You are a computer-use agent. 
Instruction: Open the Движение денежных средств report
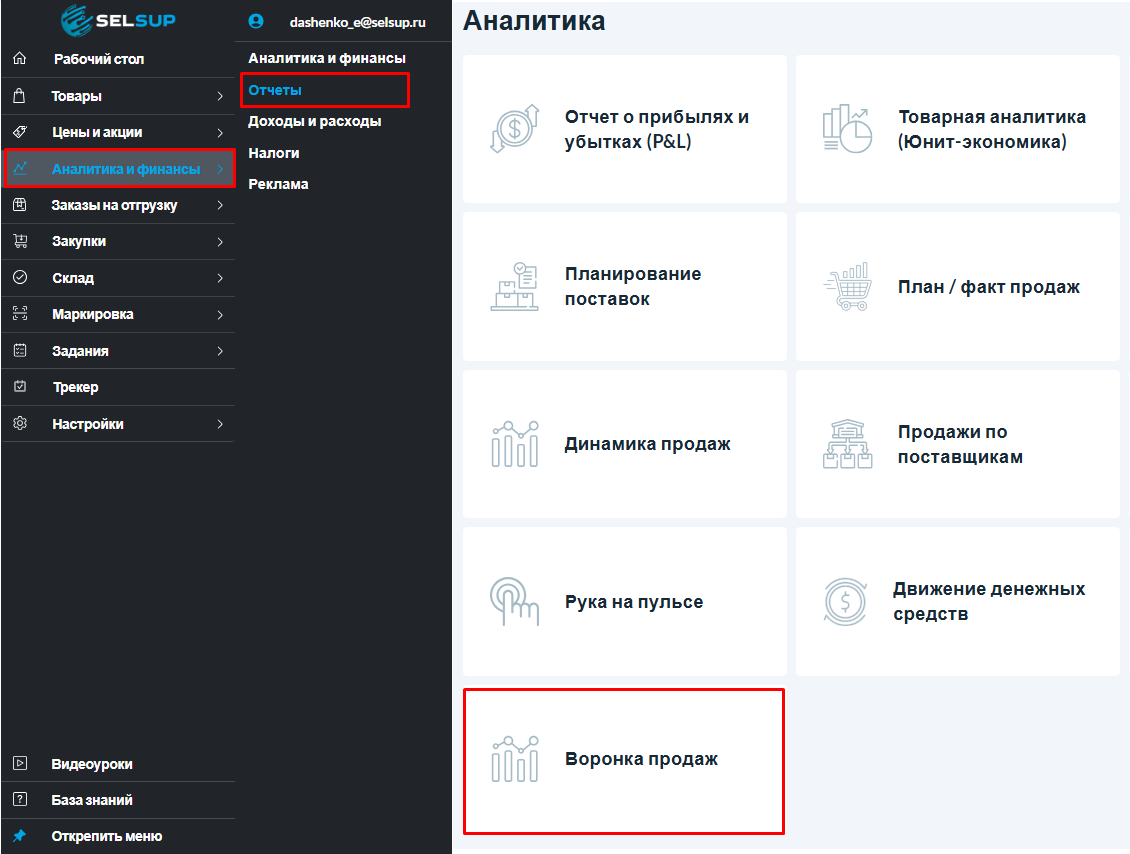click(958, 601)
